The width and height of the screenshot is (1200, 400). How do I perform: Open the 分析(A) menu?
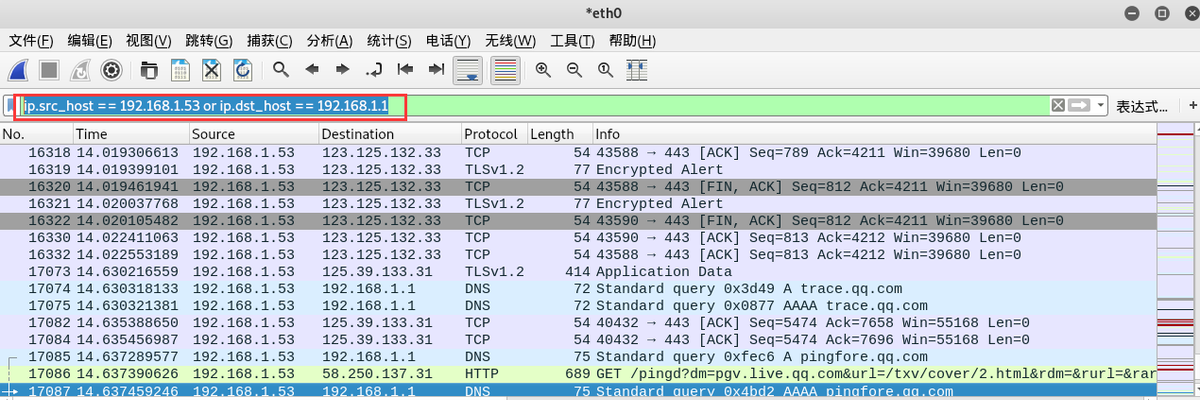329,41
